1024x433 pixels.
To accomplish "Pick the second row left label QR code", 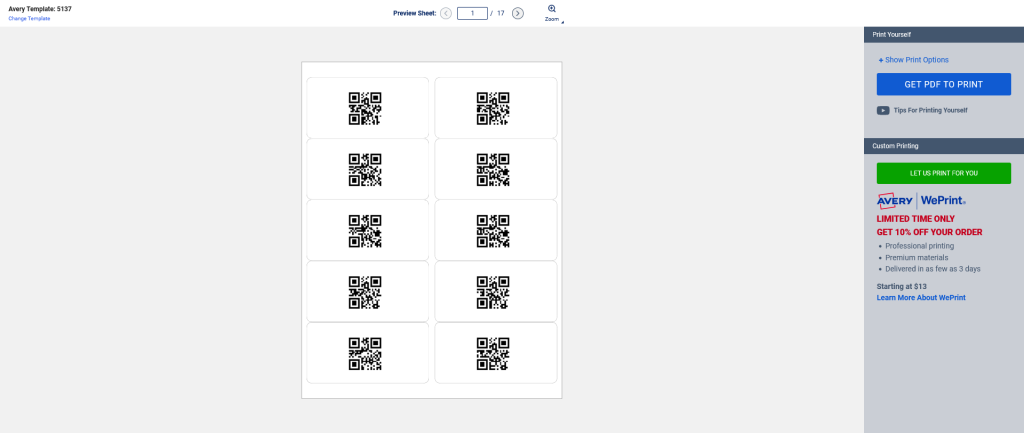I will point(365,170).
